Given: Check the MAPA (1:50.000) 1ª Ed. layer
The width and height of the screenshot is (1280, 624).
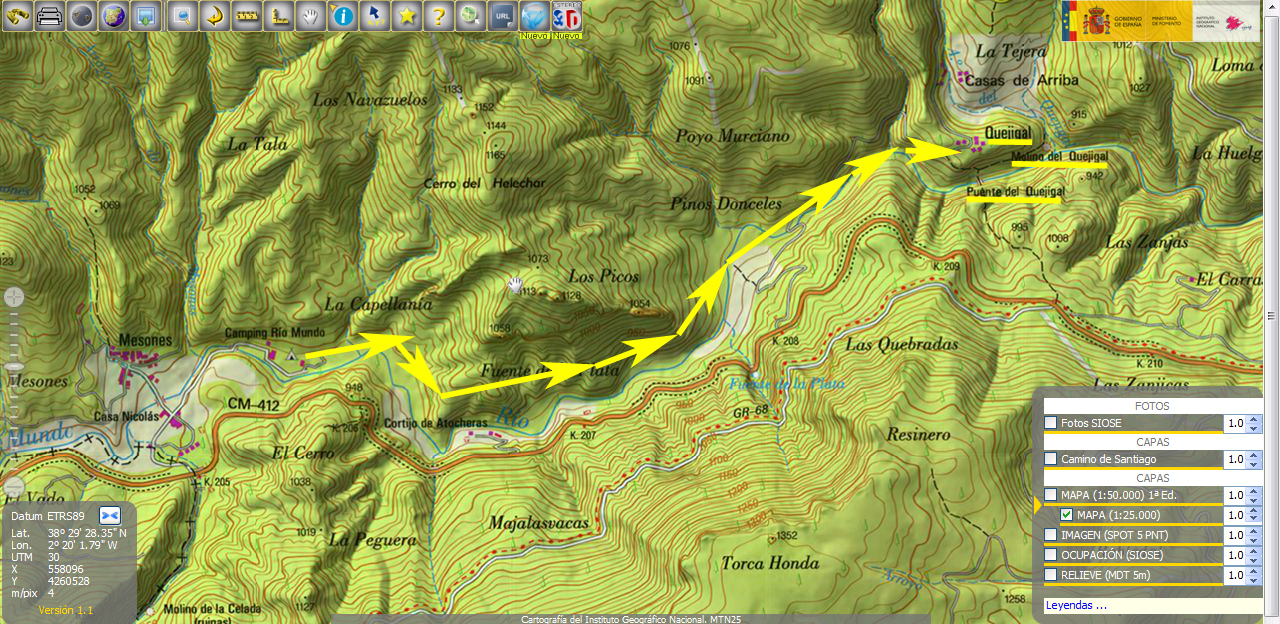Looking at the screenshot, I should 1050,495.
